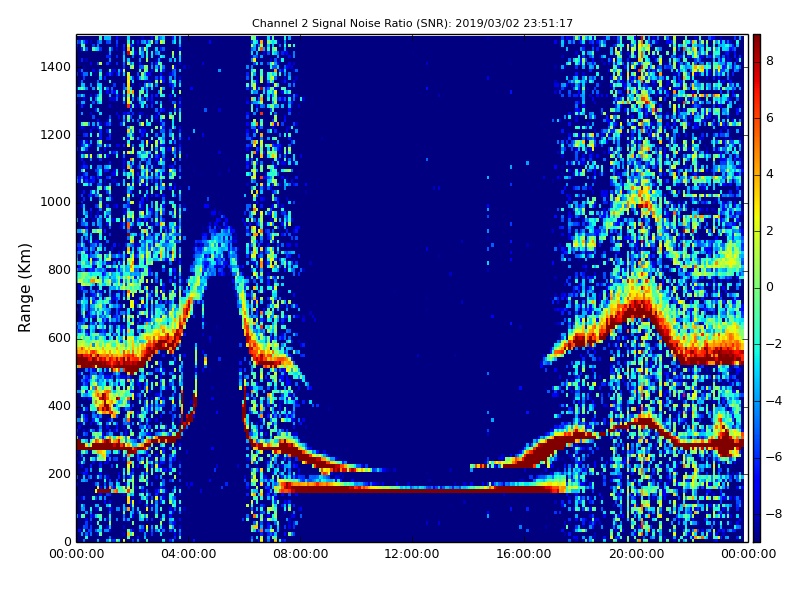Click the x-axis label 12:00:00
Screen dimensions: 800x600
(x=412, y=554)
